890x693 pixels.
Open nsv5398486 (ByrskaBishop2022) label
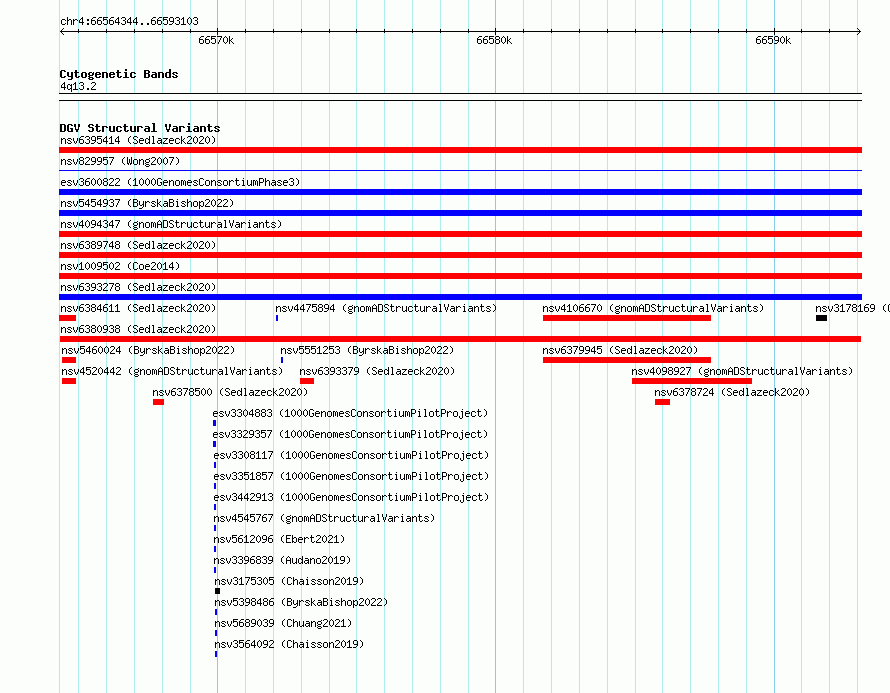301,602
